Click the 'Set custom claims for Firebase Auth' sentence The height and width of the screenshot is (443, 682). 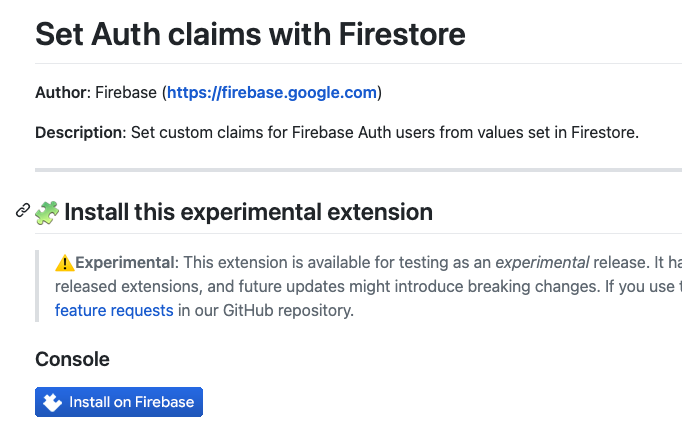(384, 132)
